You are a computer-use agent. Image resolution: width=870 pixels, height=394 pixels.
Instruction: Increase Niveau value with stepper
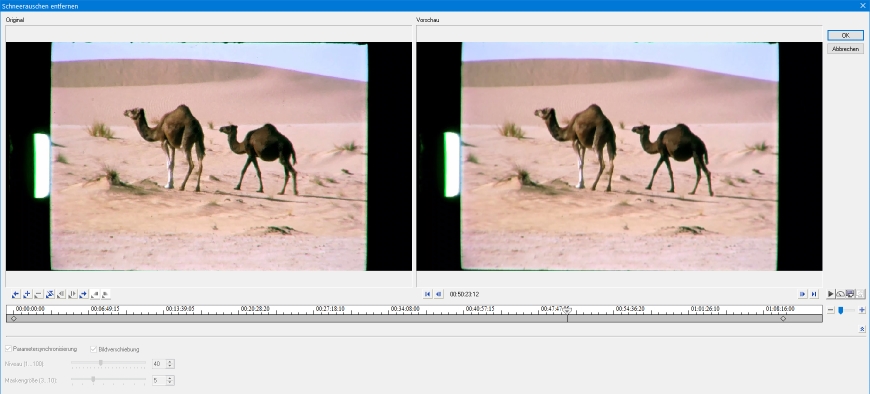pyautogui.click(x=170, y=362)
